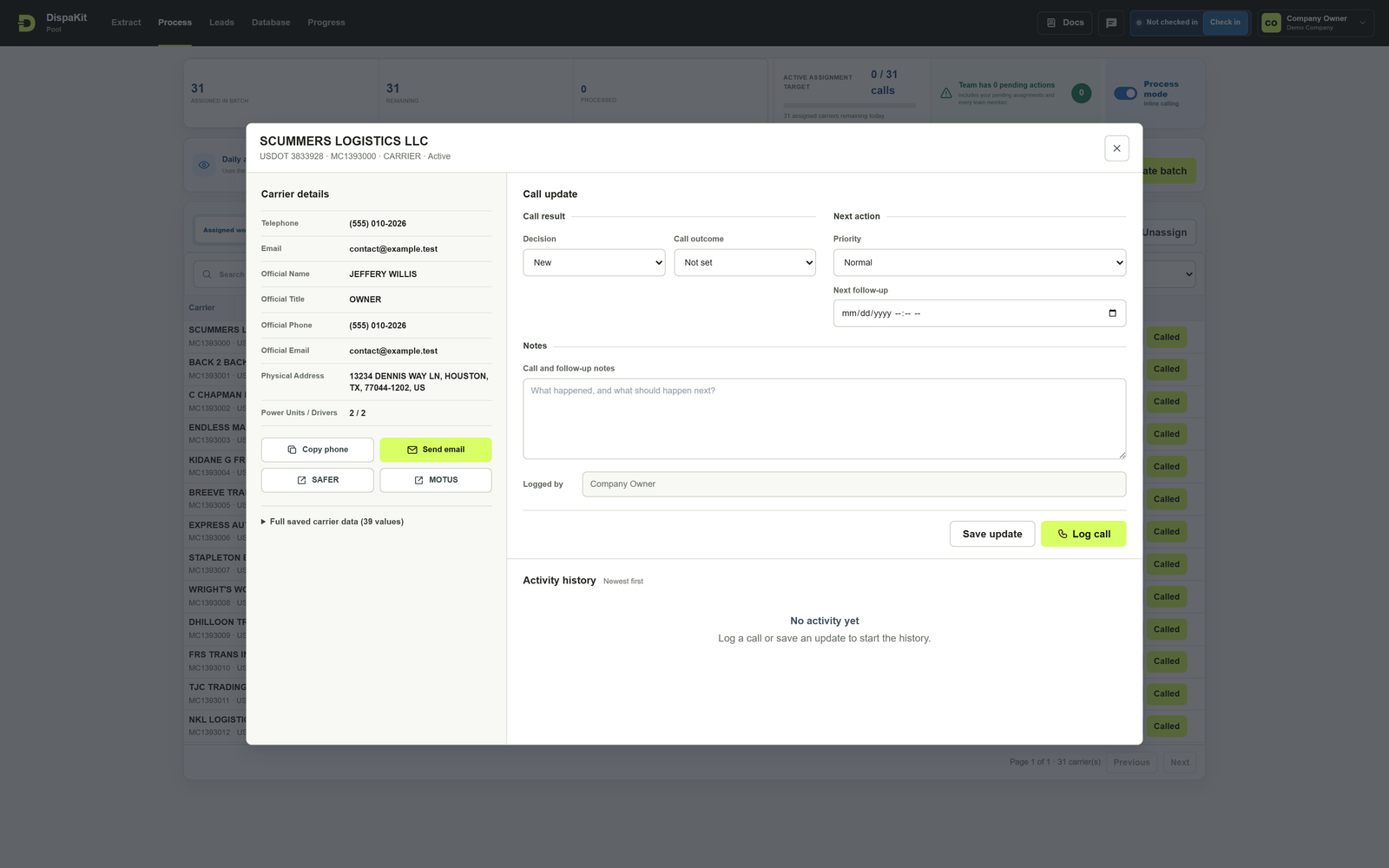Click Save update button
The width and height of the screenshot is (1389, 868).
992,534
